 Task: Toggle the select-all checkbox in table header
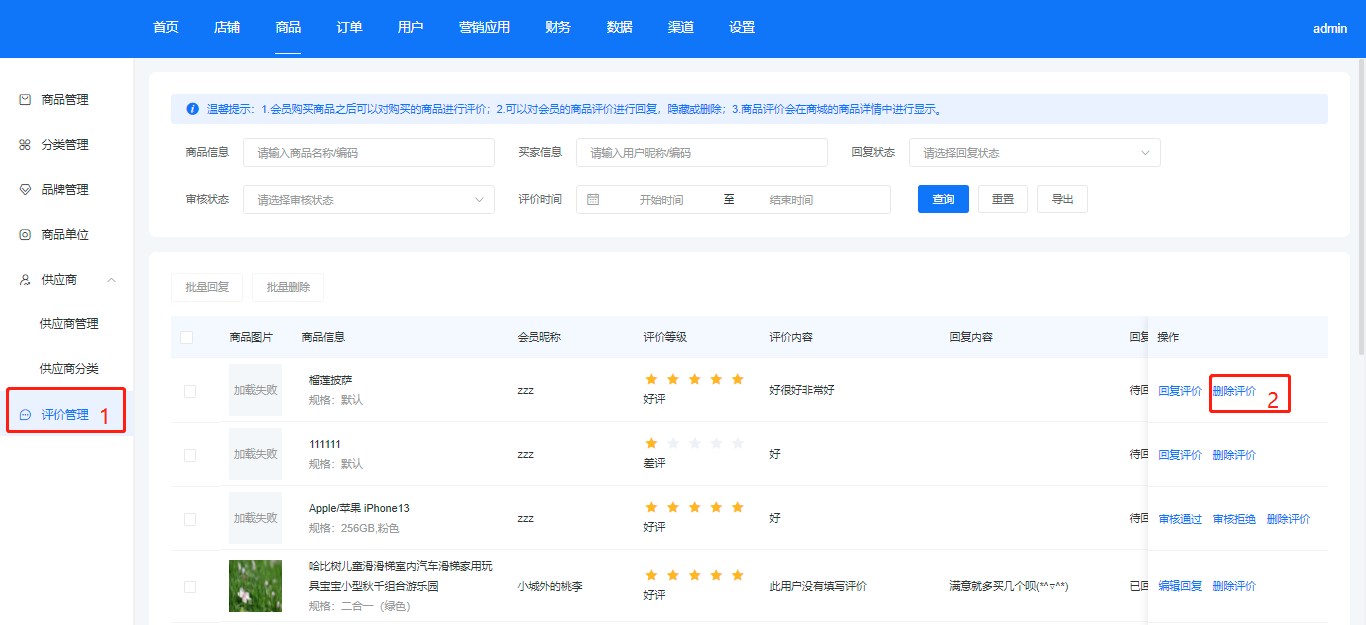pos(187,337)
